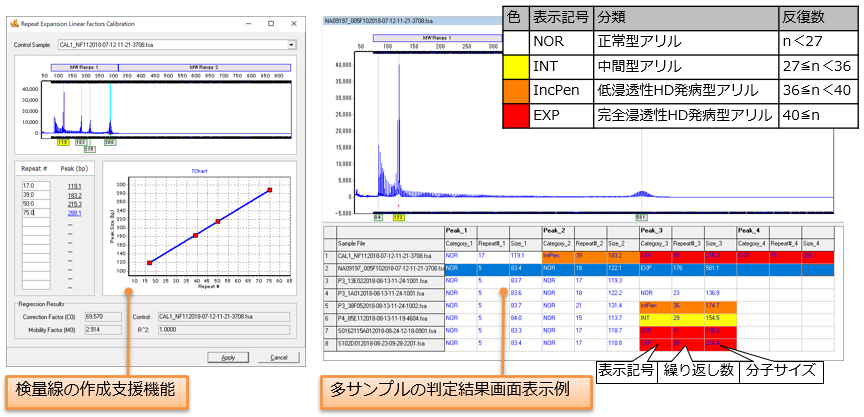Select the 288 peak label marker
This screenshot has width=864, height=417.
click(110, 142)
